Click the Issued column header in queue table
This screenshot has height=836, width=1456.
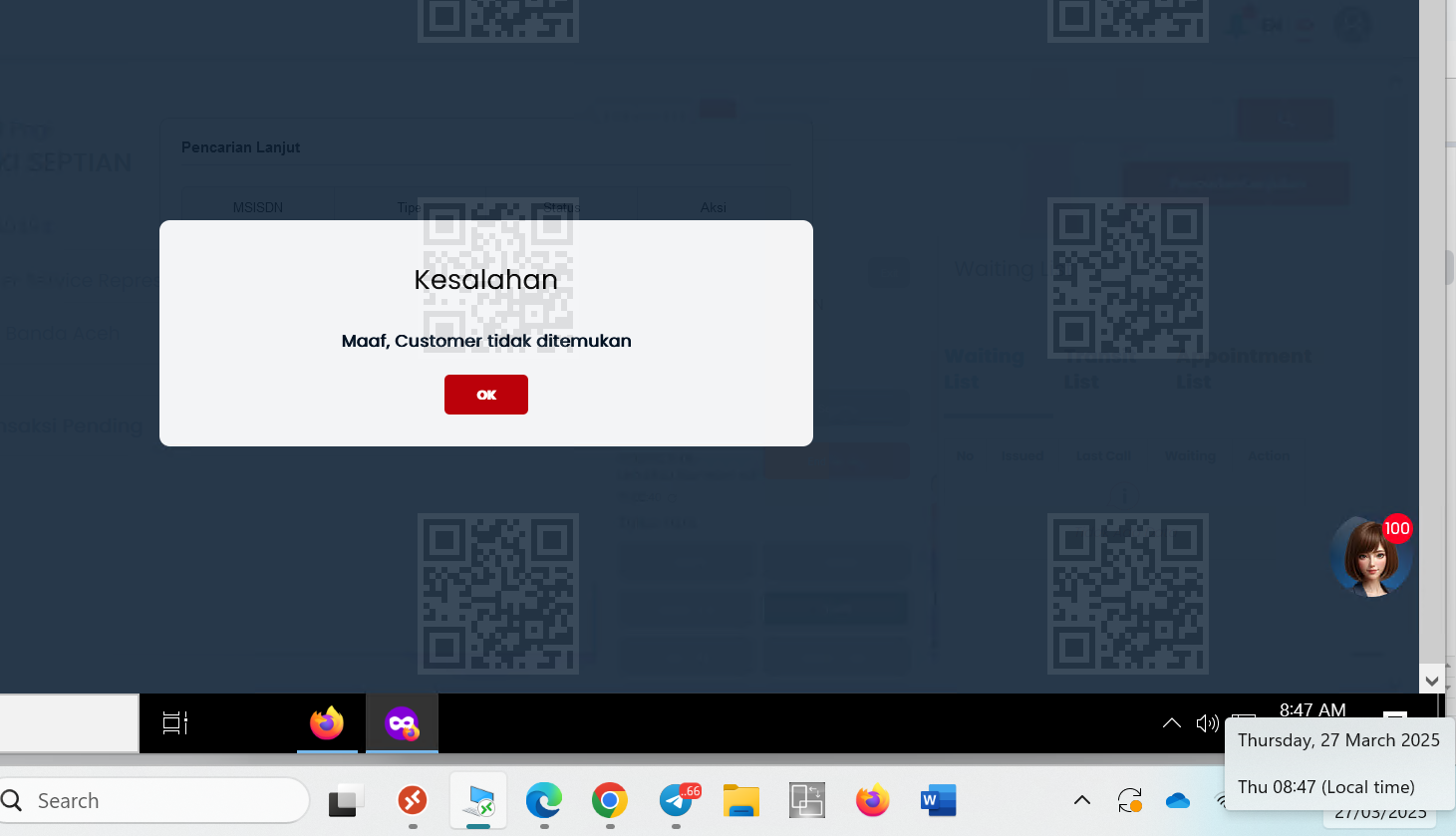pos(1021,456)
